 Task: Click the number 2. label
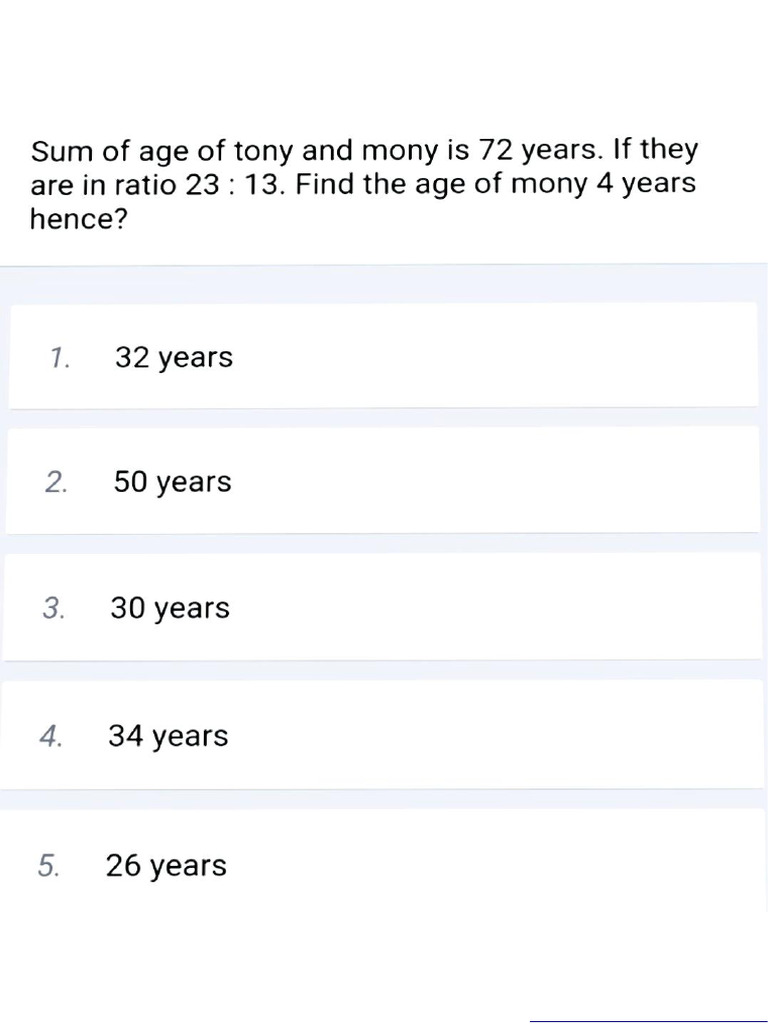(x=57, y=482)
